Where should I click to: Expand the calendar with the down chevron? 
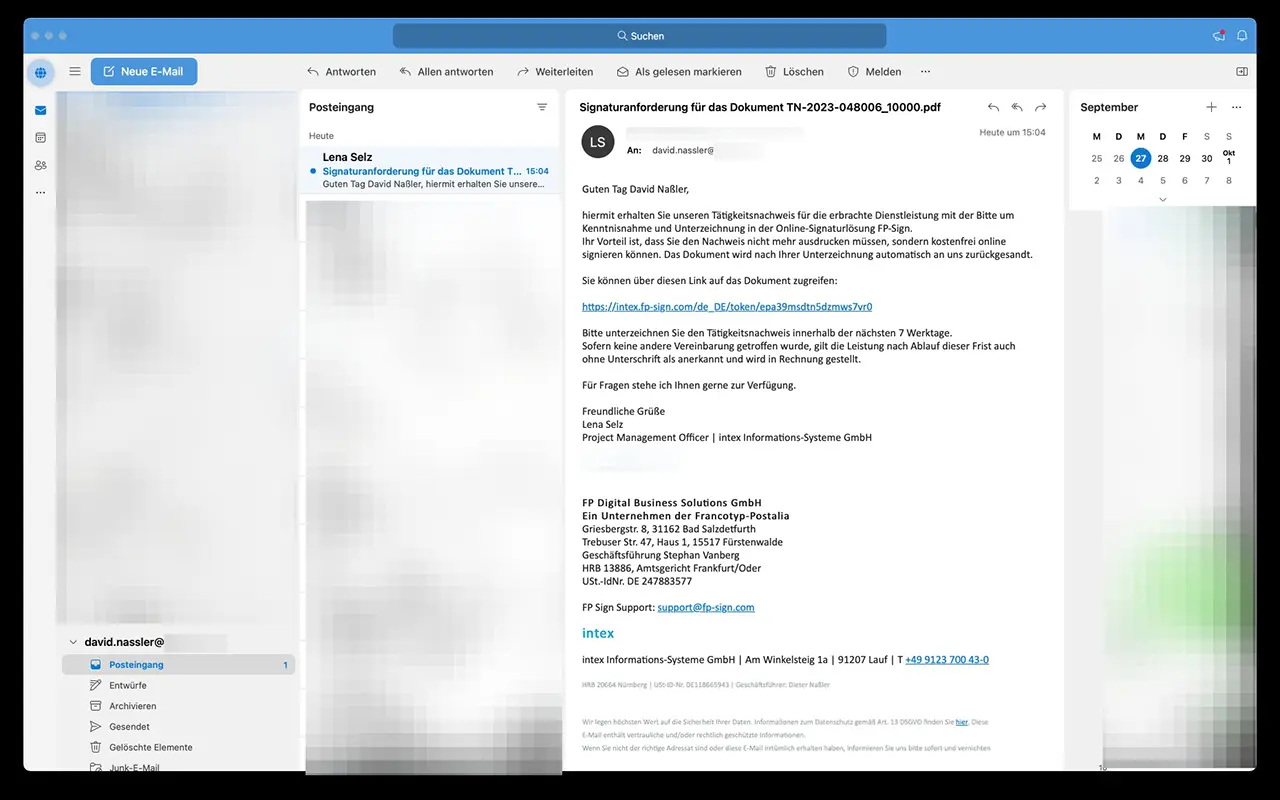(1162, 199)
